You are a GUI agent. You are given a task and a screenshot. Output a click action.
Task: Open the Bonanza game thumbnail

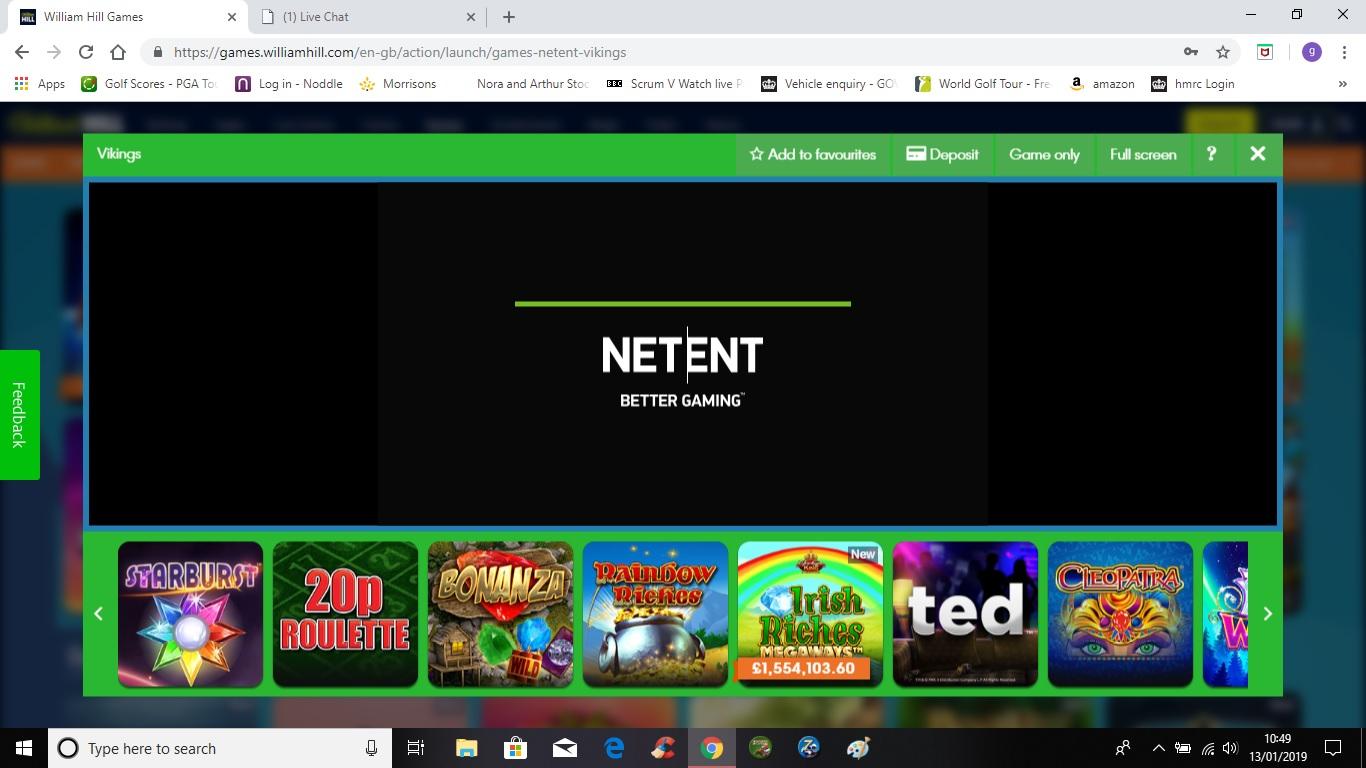[500, 614]
